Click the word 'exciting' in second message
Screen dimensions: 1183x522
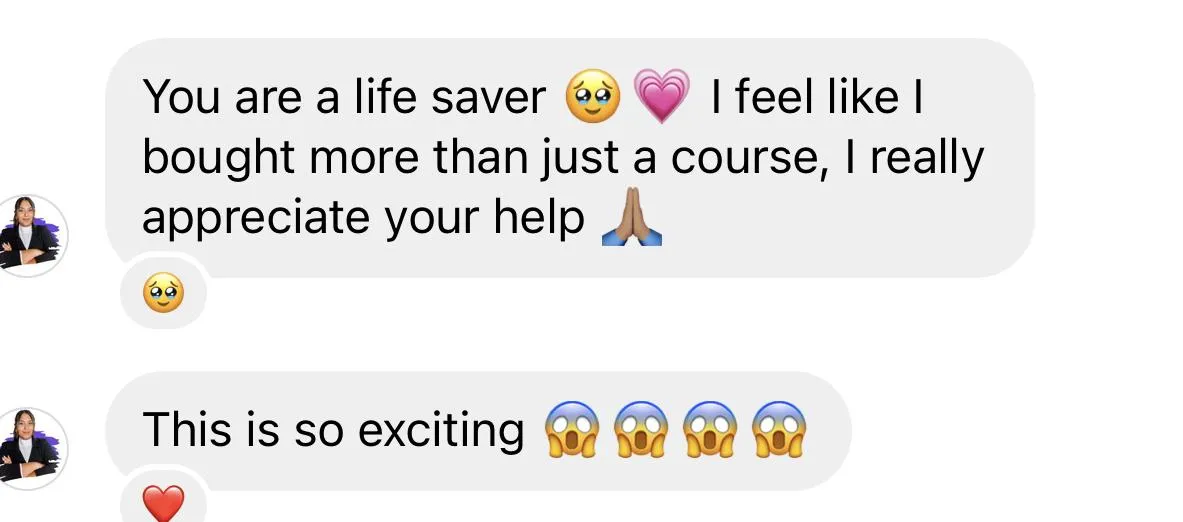(x=441, y=431)
